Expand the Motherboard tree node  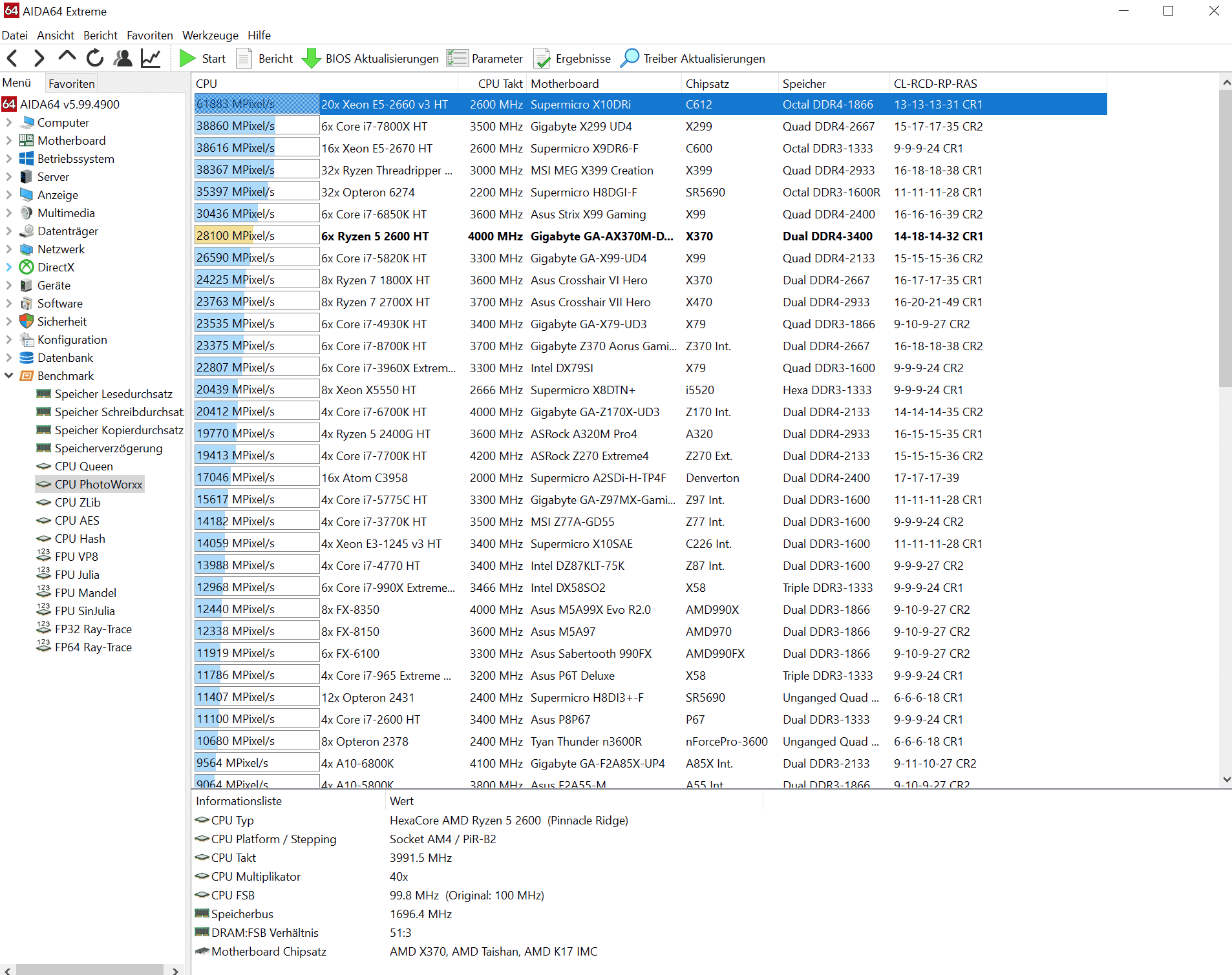tap(8, 140)
